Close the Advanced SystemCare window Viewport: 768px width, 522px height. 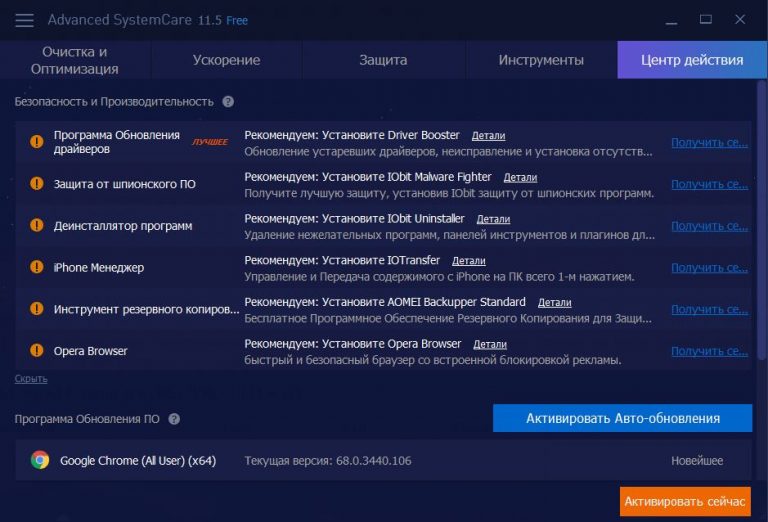click(x=740, y=20)
